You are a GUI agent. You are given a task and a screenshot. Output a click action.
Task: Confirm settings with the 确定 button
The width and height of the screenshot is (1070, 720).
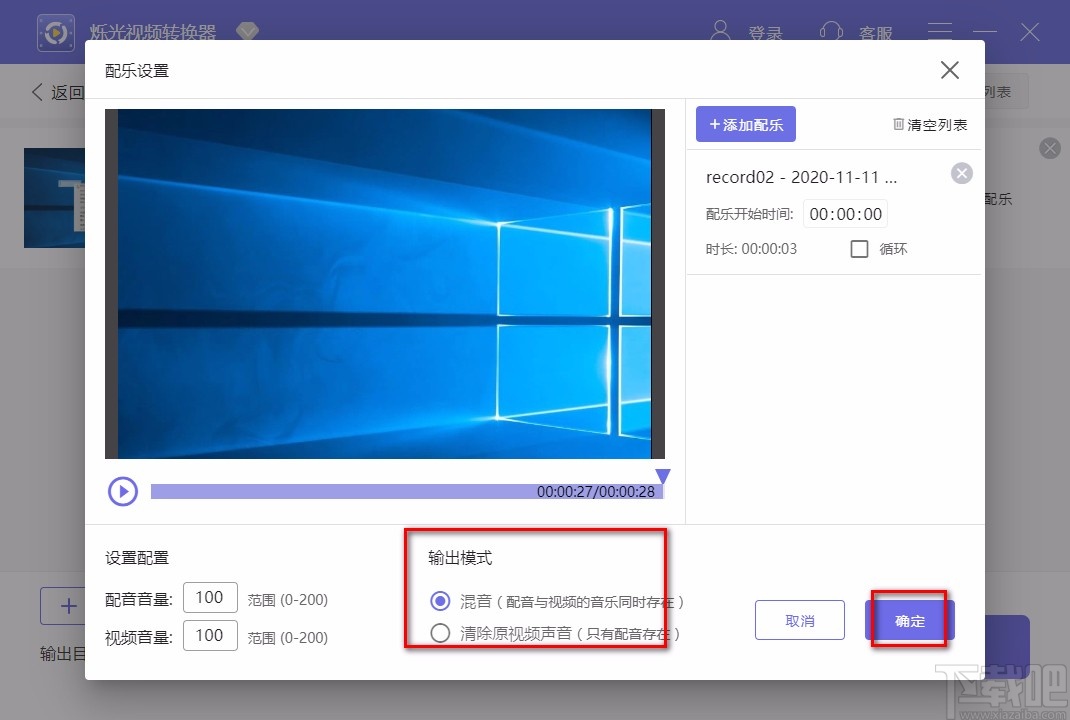[x=908, y=620]
